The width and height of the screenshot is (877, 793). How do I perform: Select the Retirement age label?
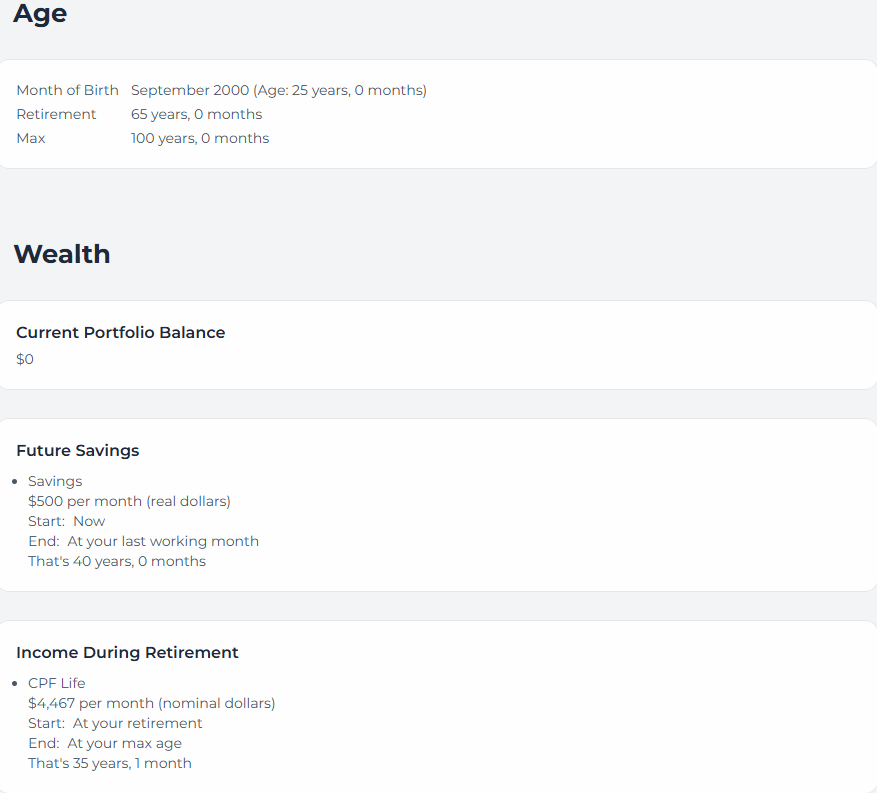point(56,114)
